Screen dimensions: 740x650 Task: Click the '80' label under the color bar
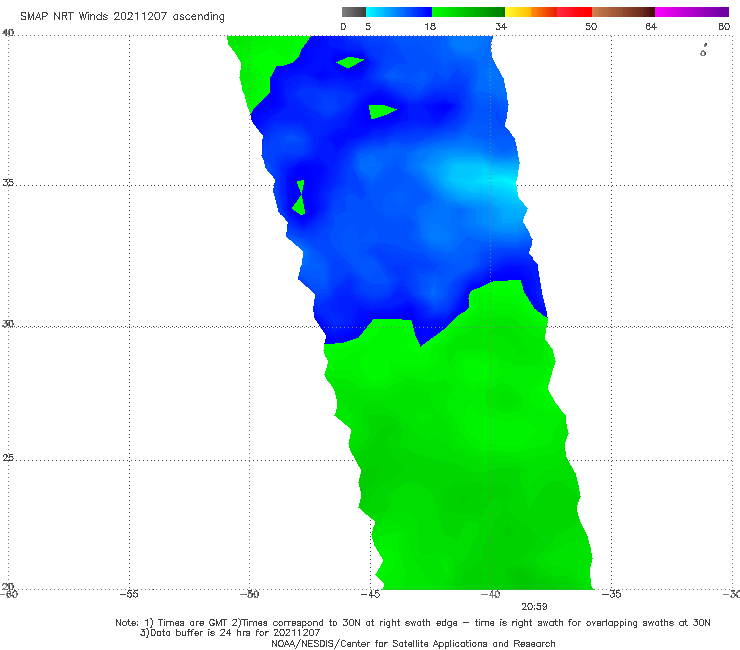pyautogui.click(x=724, y=26)
